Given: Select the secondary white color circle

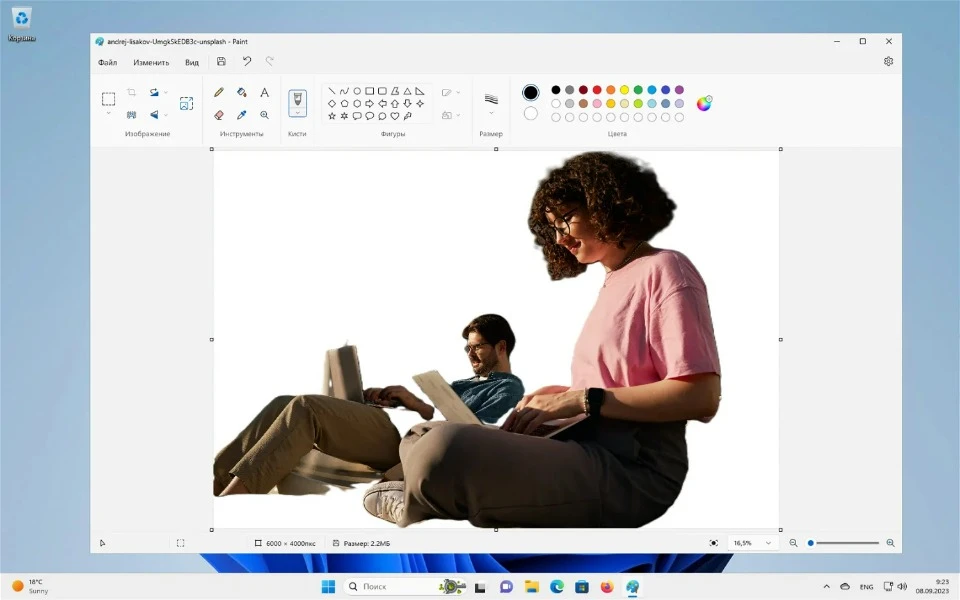Looking at the screenshot, I should (x=530, y=113).
